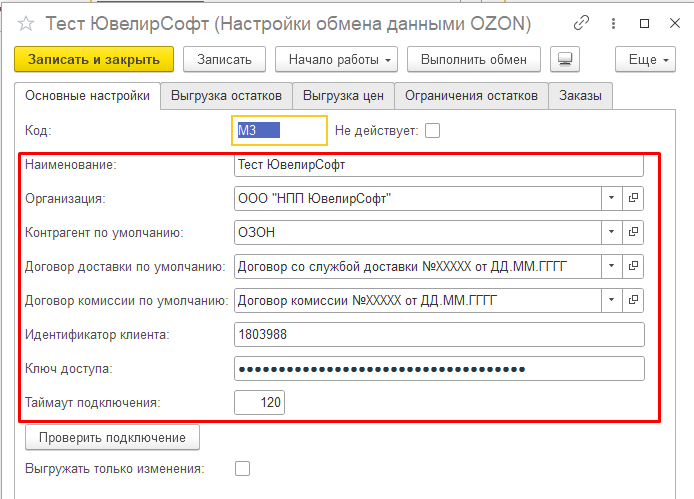
Task: Click Проверить подключение button
Action: click(x=112, y=437)
